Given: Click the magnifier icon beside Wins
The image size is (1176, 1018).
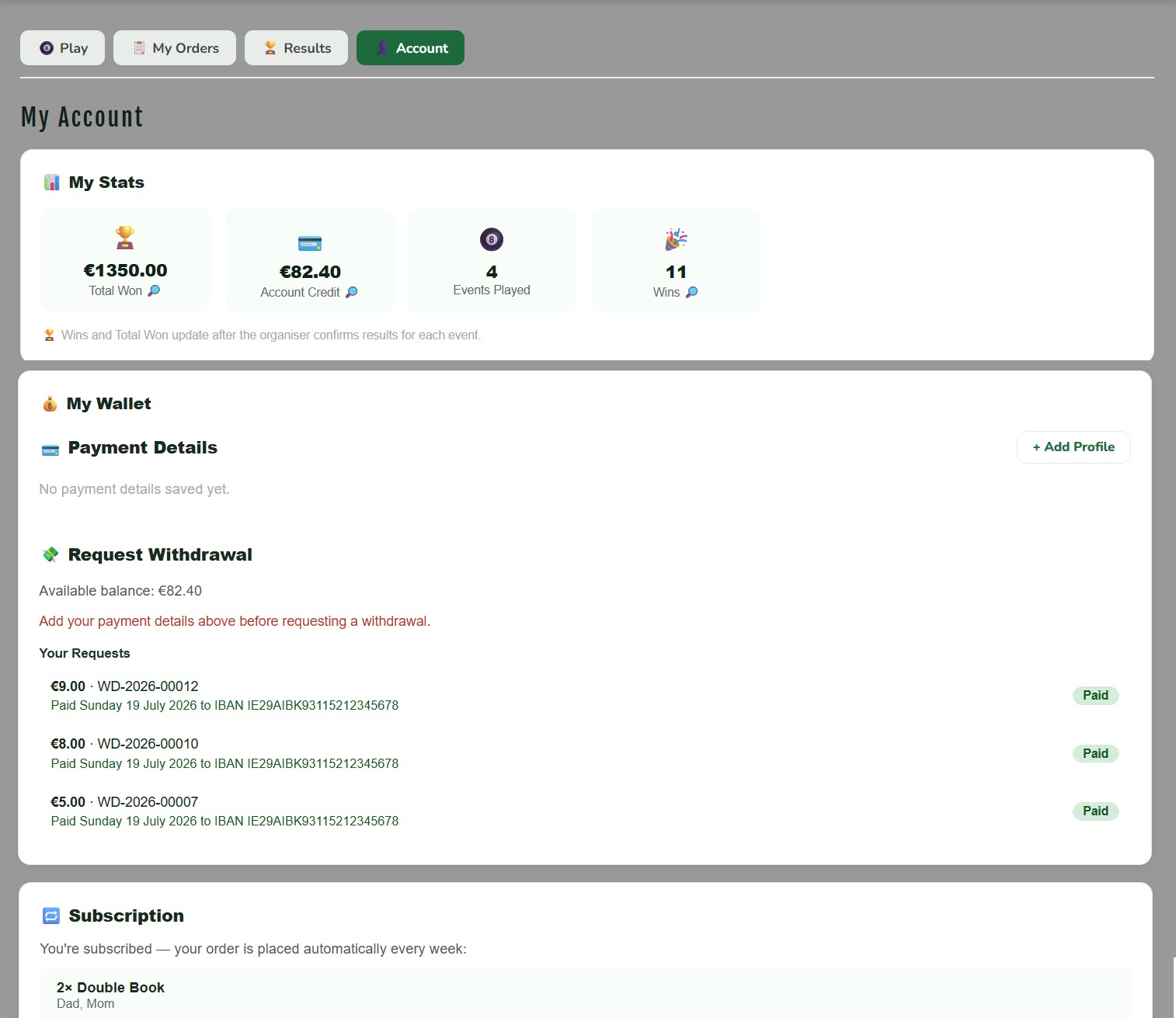Looking at the screenshot, I should (x=691, y=292).
